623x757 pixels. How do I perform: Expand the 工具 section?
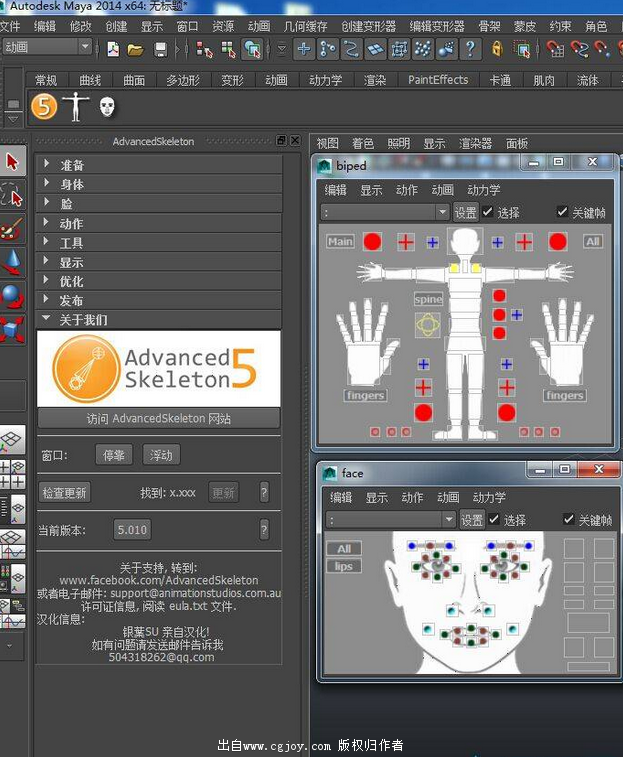coord(159,243)
